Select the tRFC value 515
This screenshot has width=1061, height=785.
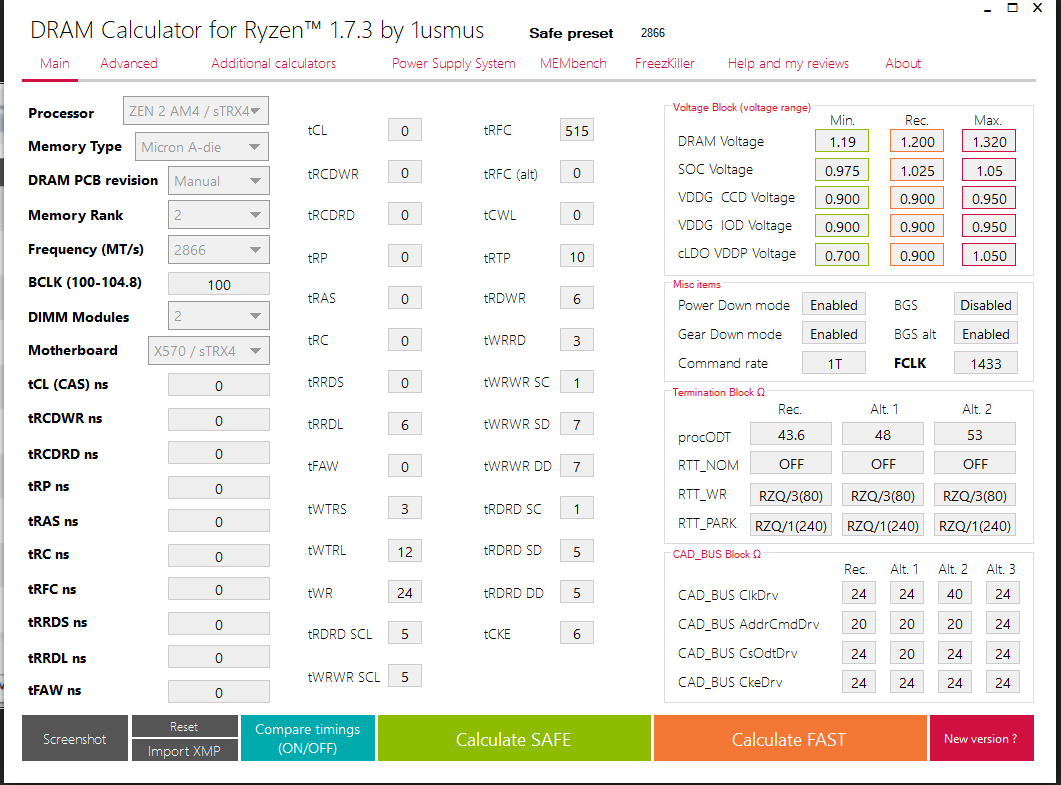click(577, 131)
